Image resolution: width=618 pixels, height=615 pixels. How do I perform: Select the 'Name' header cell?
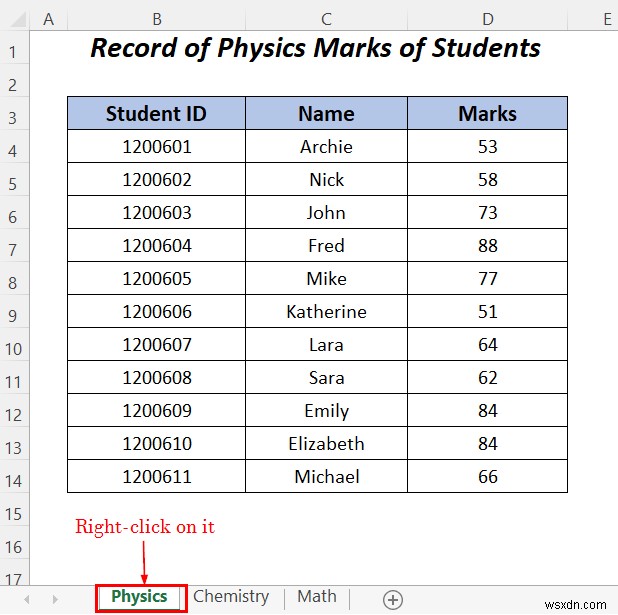point(326,114)
